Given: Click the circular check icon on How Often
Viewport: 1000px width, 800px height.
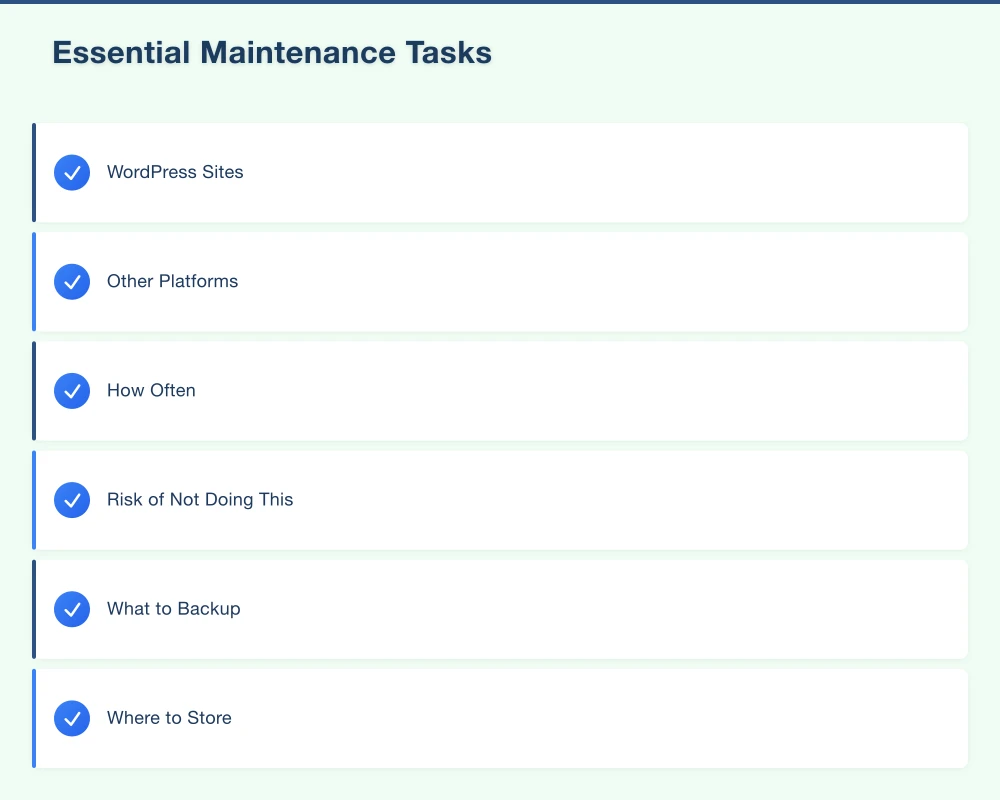Looking at the screenshot, I should [x=71, y=391].
